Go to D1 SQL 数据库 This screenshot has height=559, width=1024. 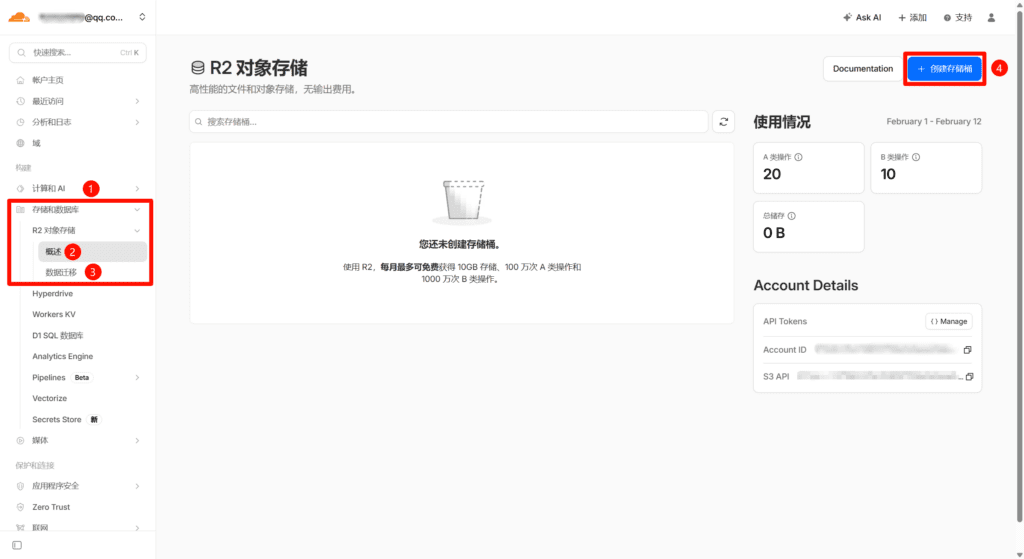click(58, 336)
